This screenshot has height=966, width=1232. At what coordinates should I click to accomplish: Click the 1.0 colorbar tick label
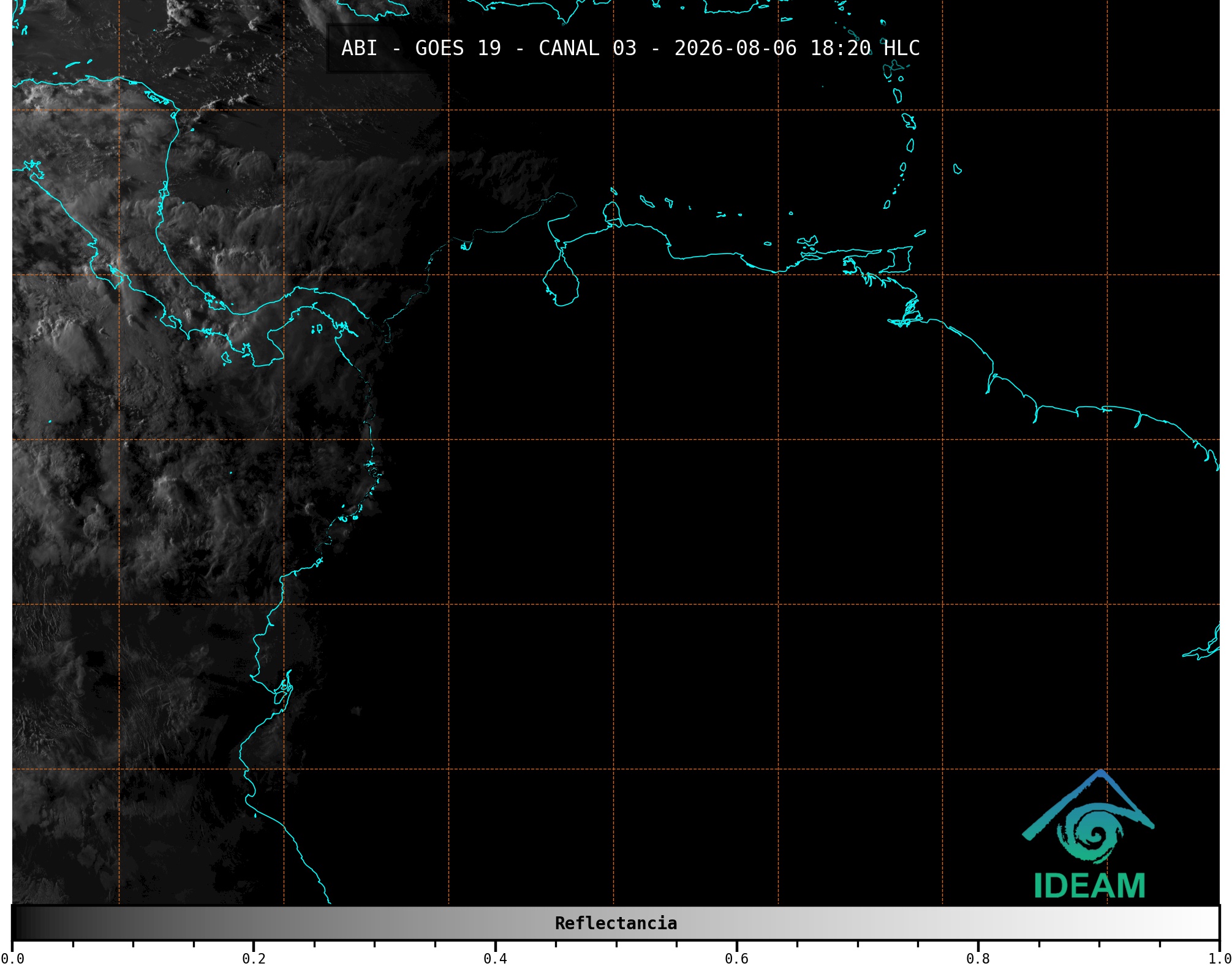(1220, 958)
